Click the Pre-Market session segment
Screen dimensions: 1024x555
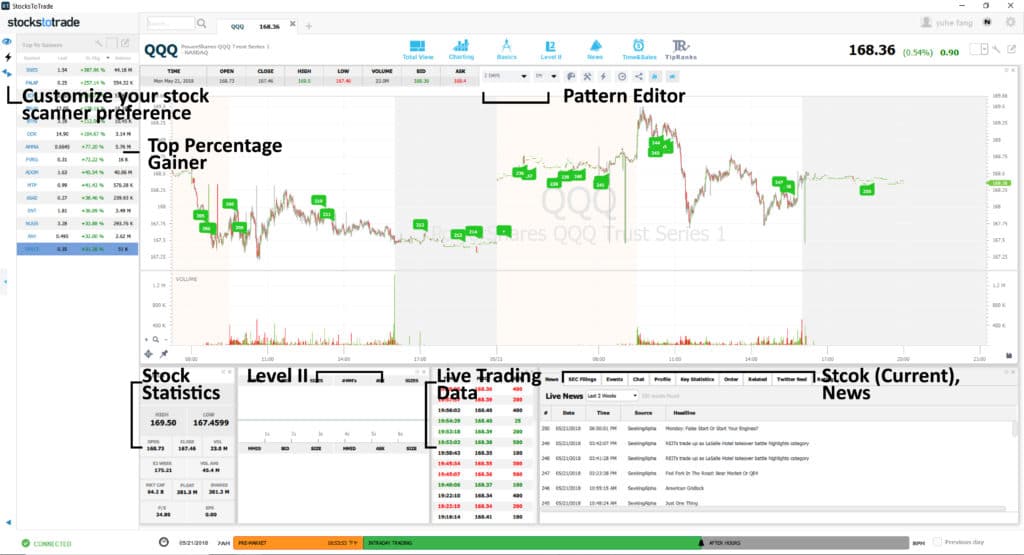[x=297, y=543]
